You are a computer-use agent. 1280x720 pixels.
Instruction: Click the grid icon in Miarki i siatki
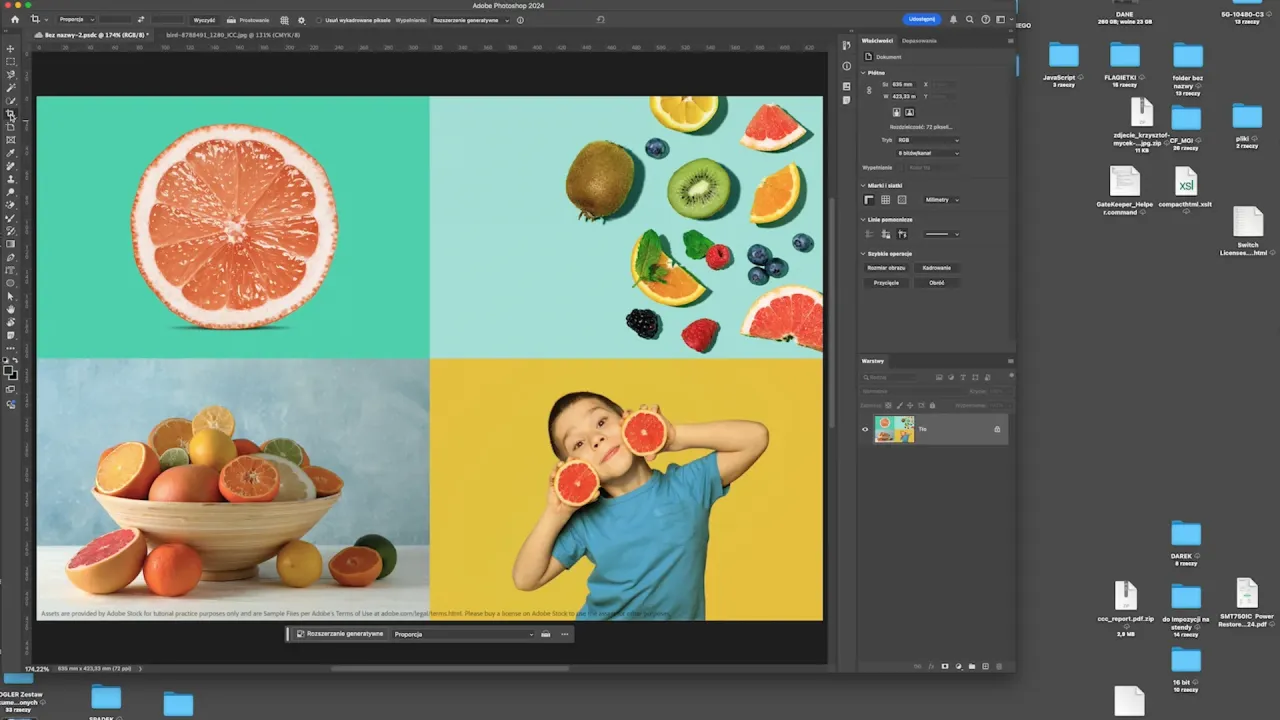click(x=885, y=200)
